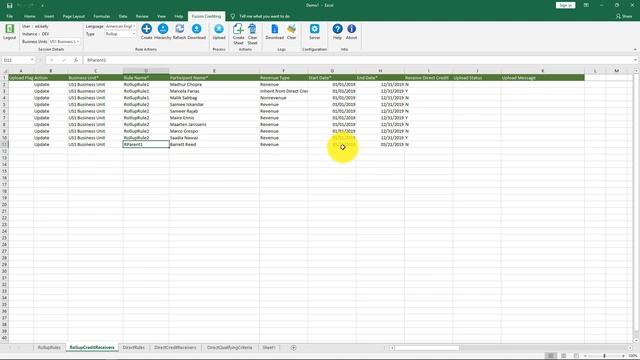Click the Sign in button
This screenshot has width=640, height=360.
pos(565,5)
